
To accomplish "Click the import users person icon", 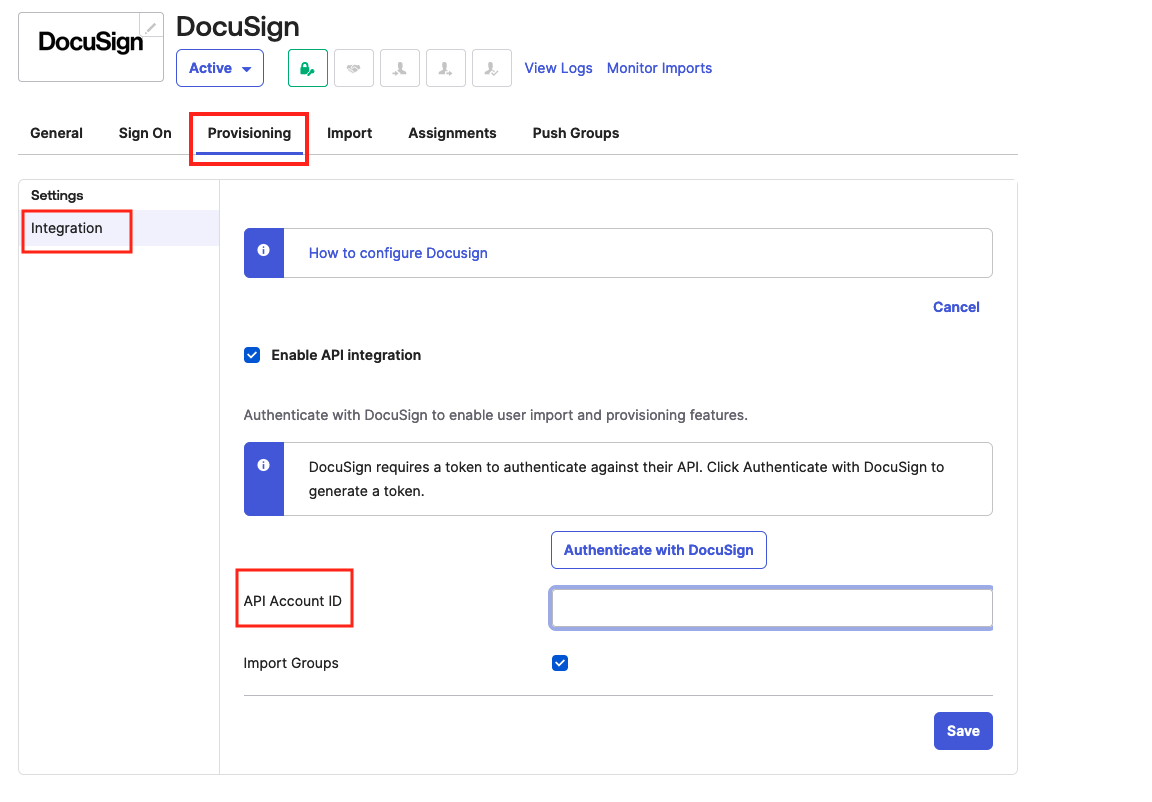I will tap(400, 69).
